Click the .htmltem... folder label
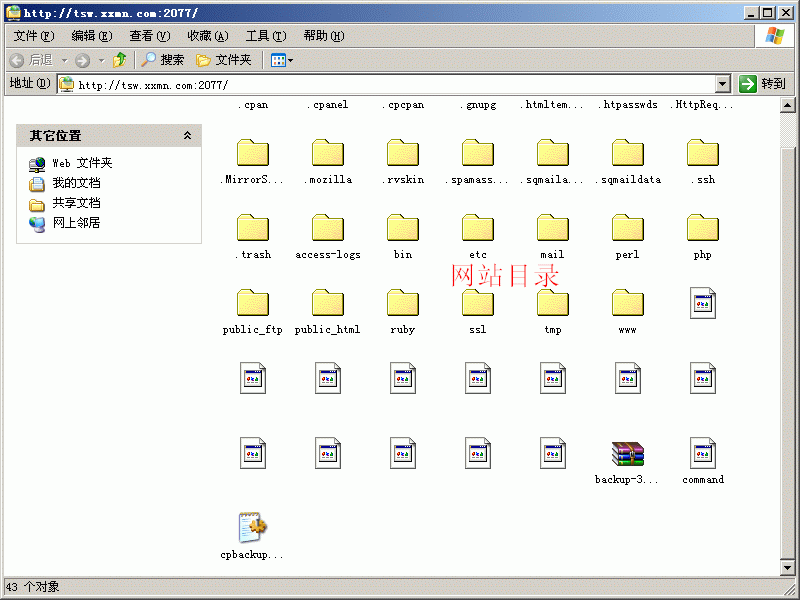The height and width of the screenshot is (600, 800). click(x=553, y=105)
